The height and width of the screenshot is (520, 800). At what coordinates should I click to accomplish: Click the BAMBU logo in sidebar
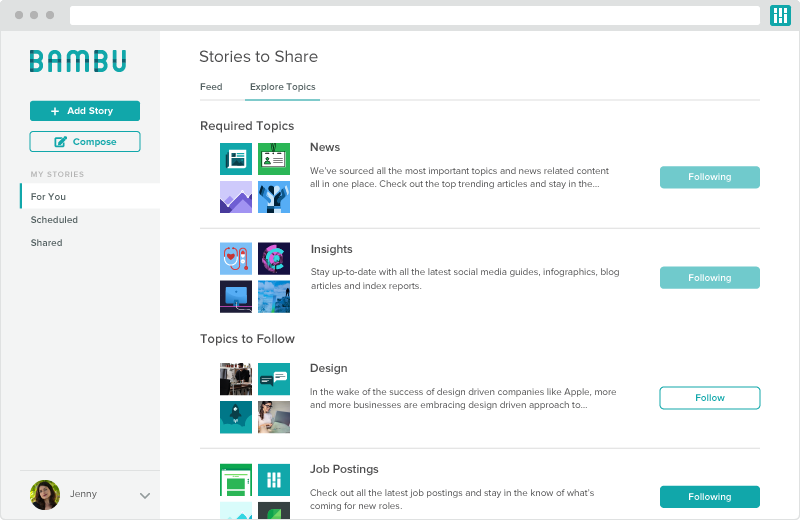[x=78, y=61]
